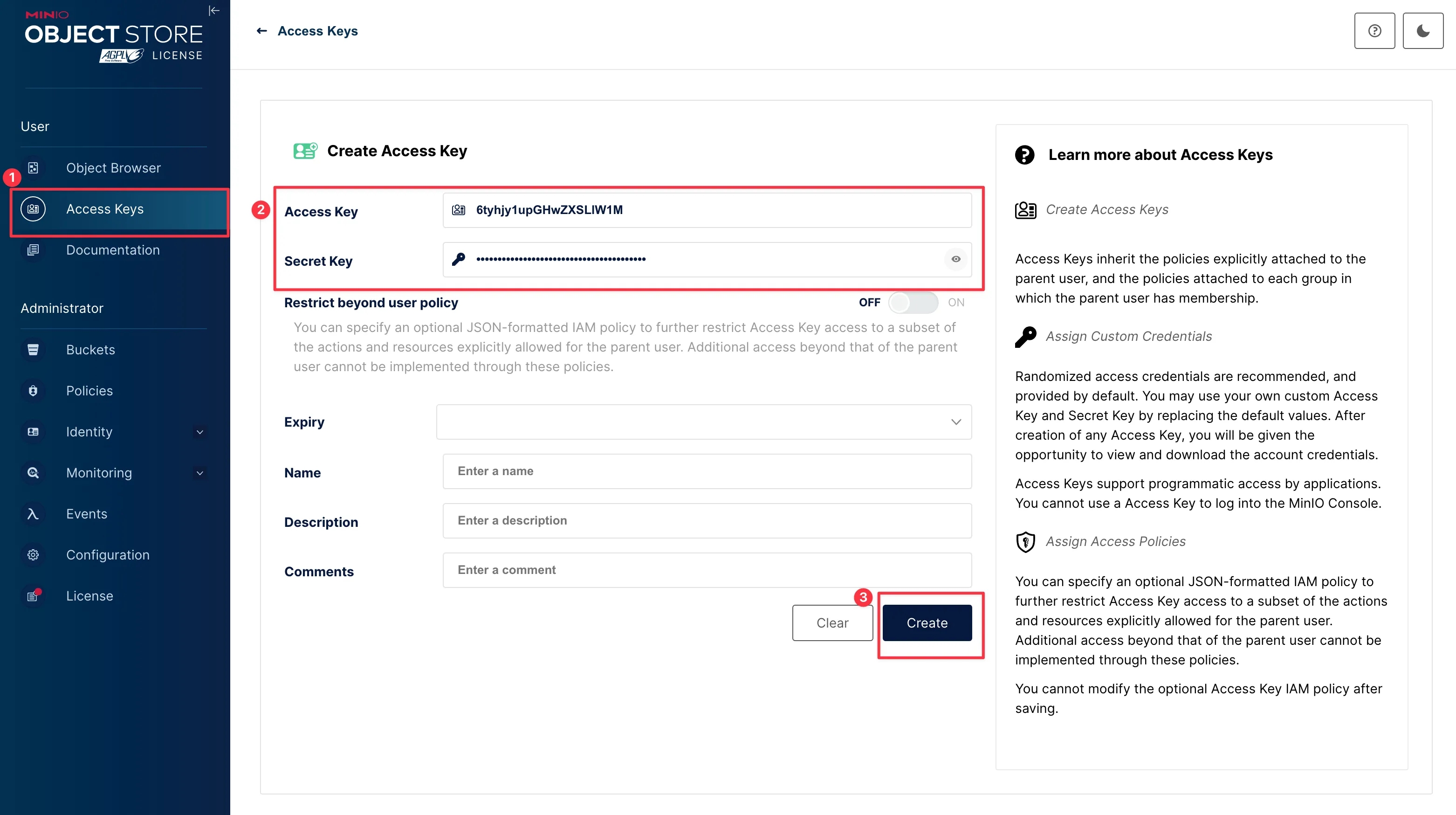
Task: Click the Enter a description field
Action: 707,520
